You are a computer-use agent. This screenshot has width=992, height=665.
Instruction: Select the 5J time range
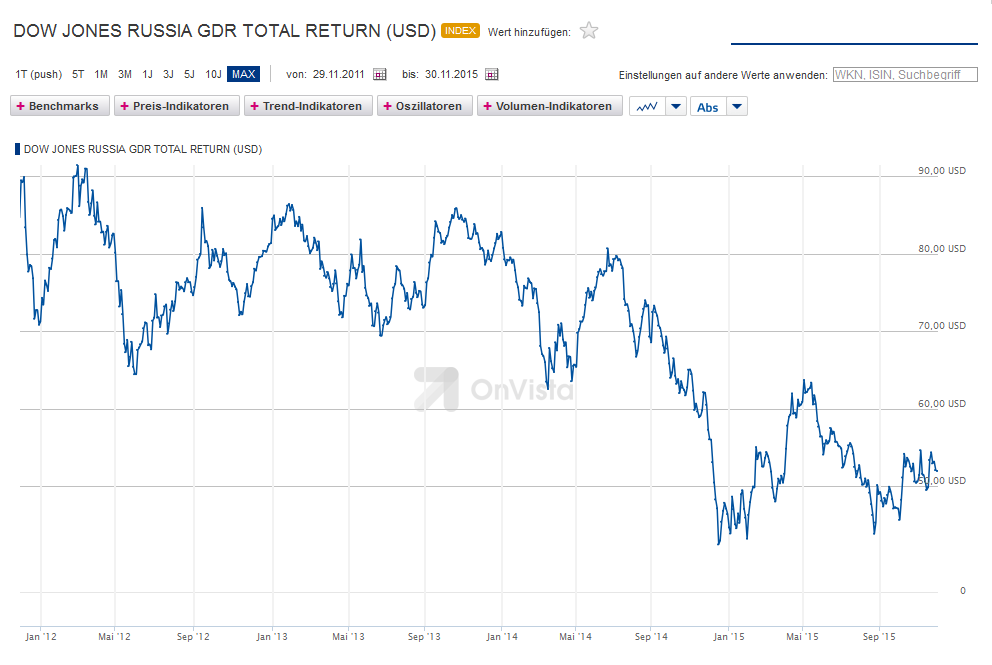click(189, 75)
